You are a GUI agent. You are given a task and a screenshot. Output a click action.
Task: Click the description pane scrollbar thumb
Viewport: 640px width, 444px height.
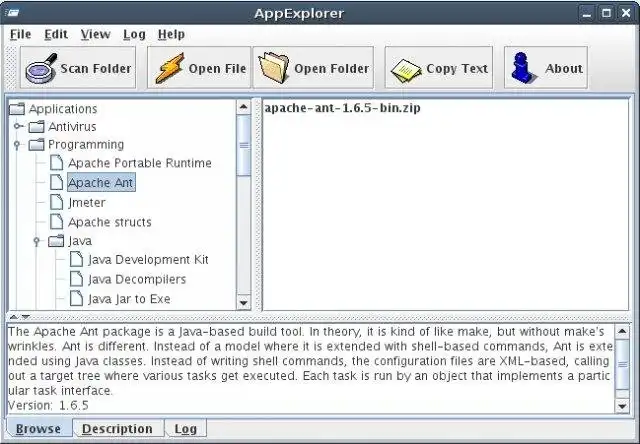[622, 364]
